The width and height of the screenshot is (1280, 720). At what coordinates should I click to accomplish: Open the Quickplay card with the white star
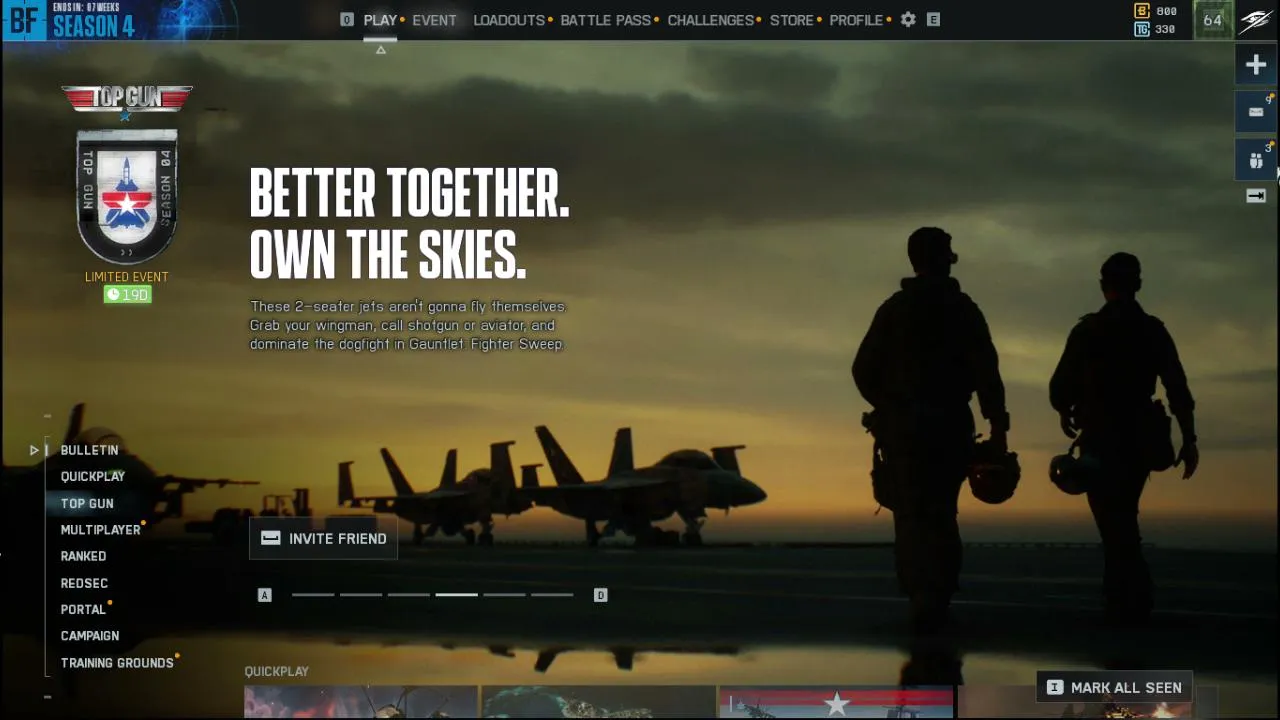click(836, 702)
